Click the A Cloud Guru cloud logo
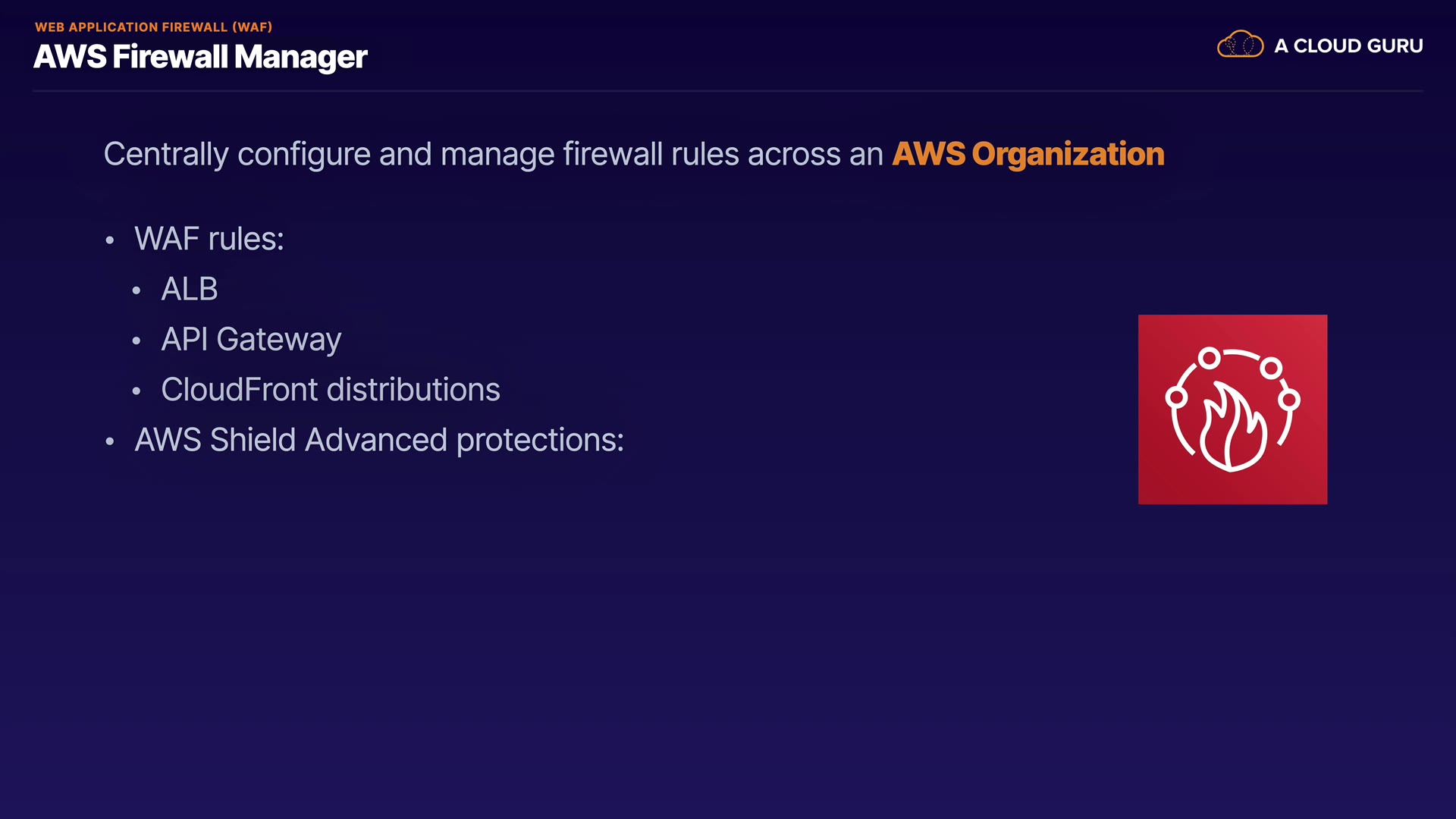This screenshot has width=1456, height=819. (x=1240, y=45)
